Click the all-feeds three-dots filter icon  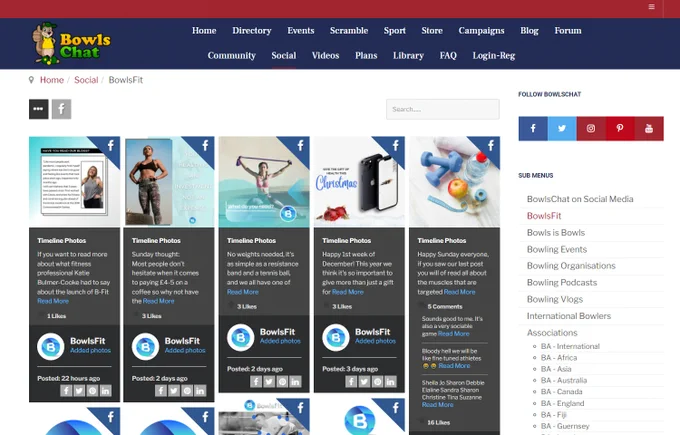(39, 109)
